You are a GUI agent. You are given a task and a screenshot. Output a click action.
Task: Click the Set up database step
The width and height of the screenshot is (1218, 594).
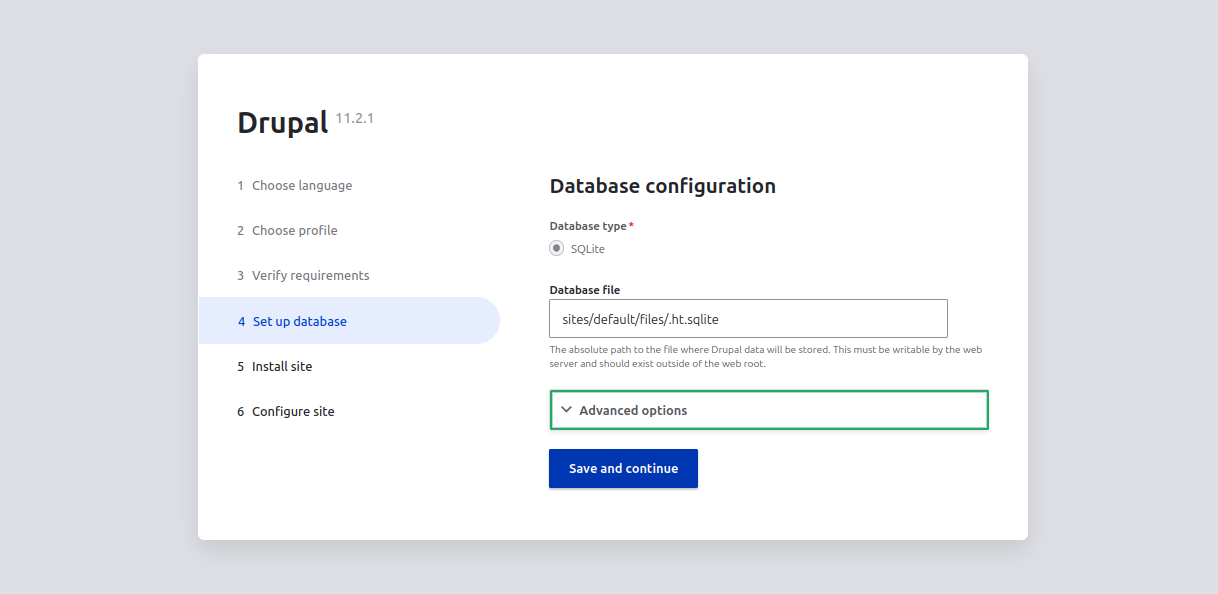(349, 321)
